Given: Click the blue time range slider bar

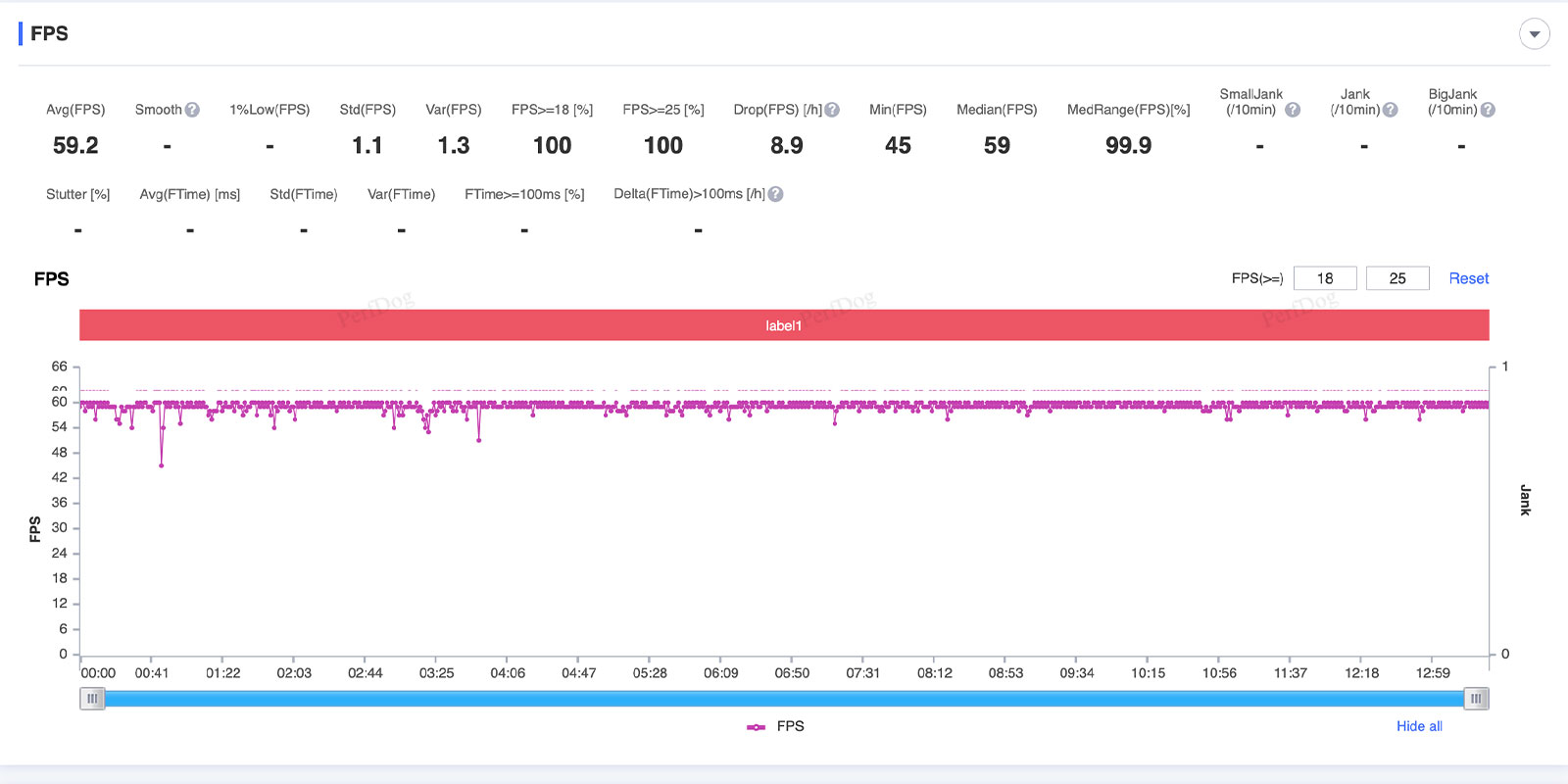Looking at the screenshot, I should (x=784, y=699).
